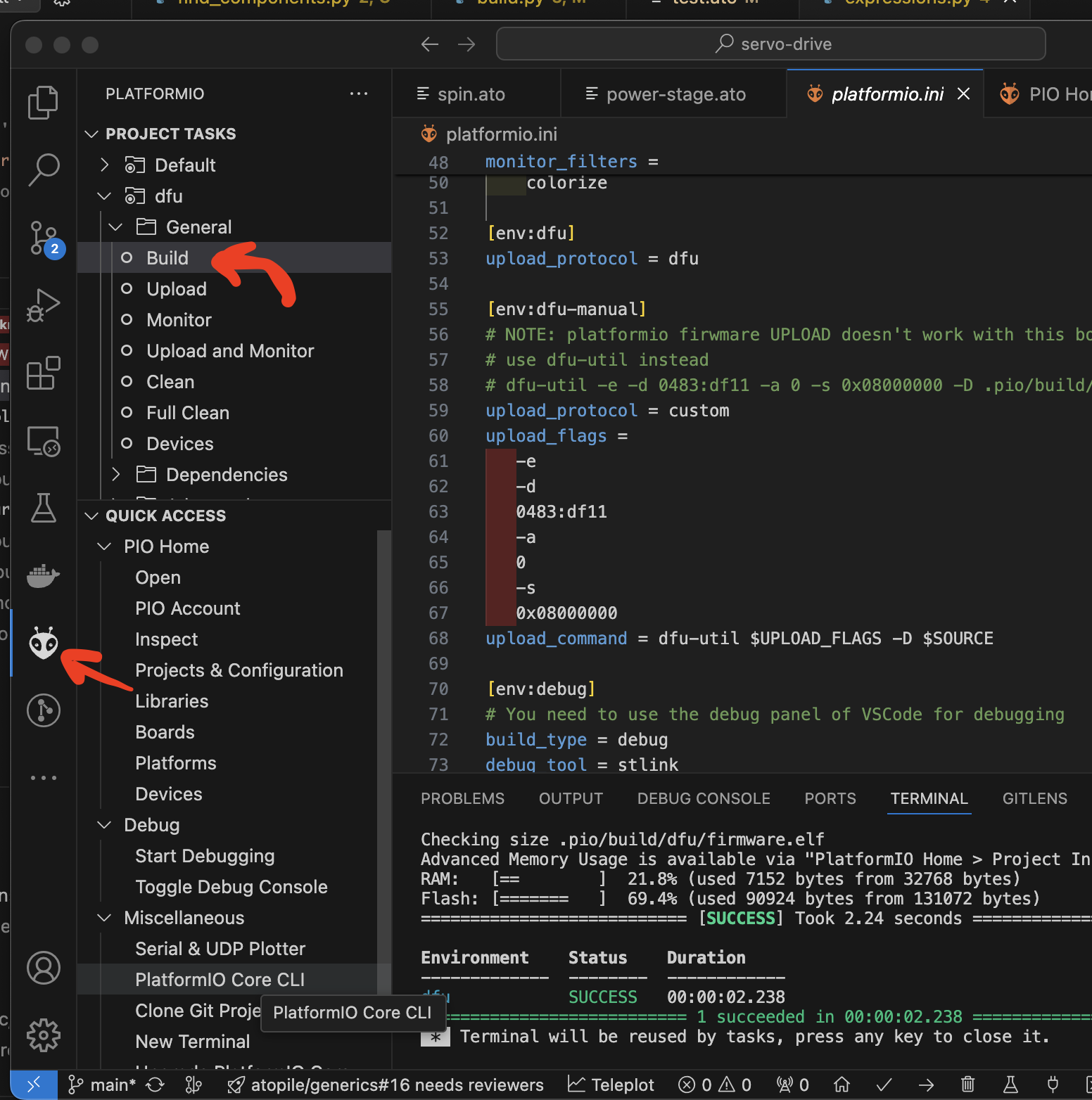Open PlatformIO panel more actions menu
The height and width of the screenshot is (1100, 1092).
(x=359, y=94)
